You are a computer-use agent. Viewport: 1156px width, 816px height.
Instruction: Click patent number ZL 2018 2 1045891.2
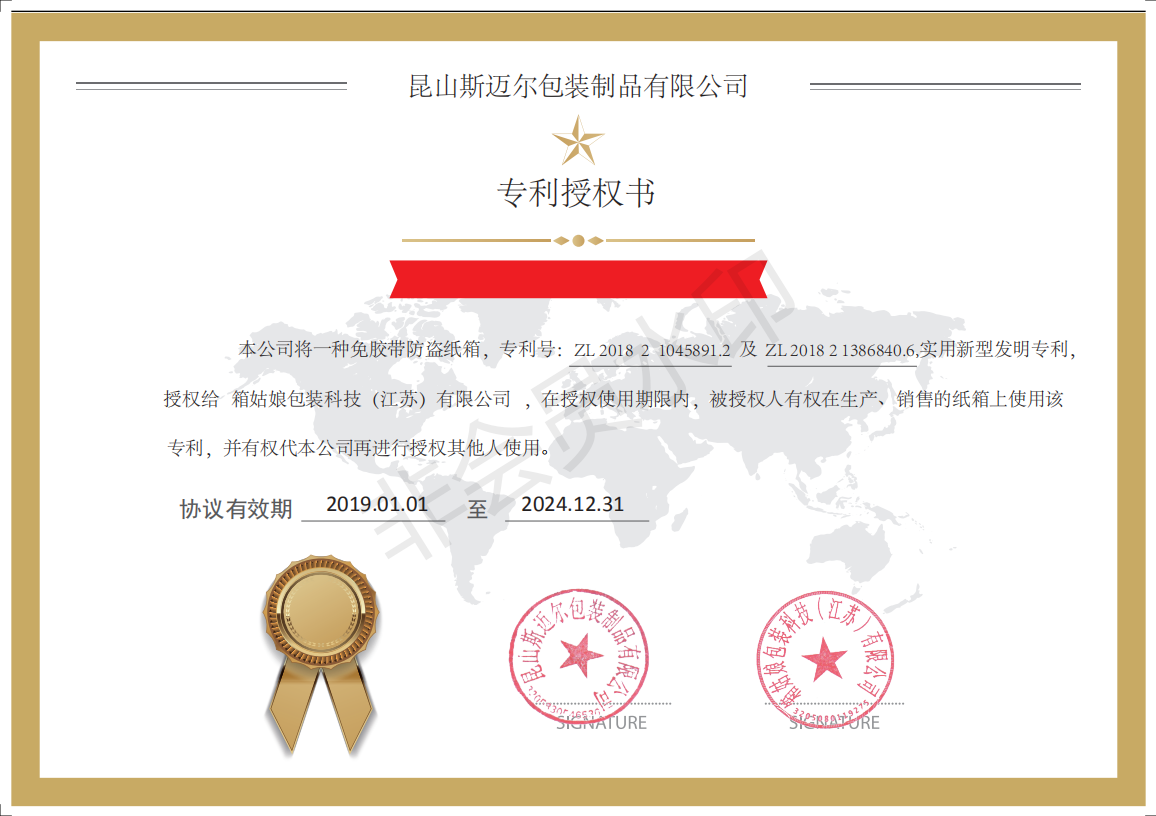pyautogui.click(x=652, y=350)
